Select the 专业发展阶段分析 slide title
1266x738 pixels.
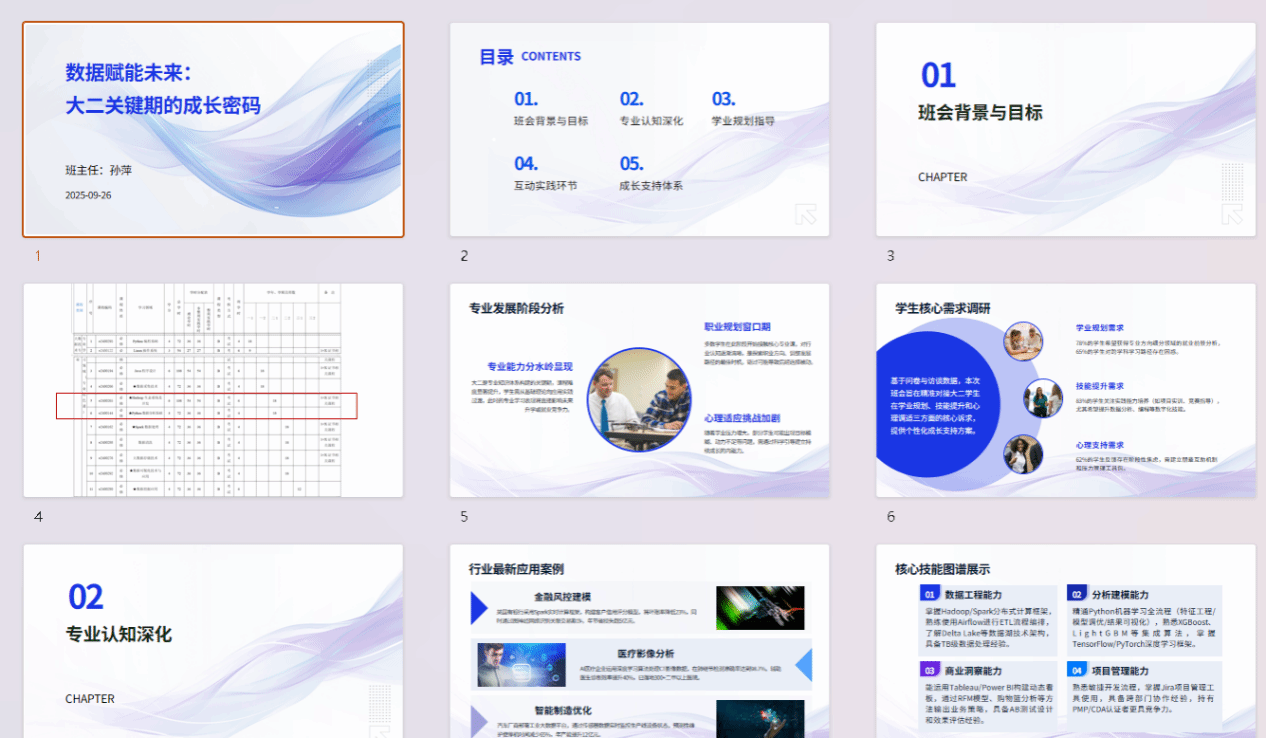coord(516,308)
